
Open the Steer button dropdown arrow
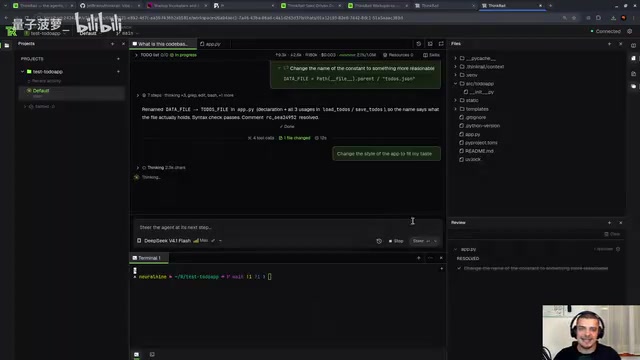[436, 241]
